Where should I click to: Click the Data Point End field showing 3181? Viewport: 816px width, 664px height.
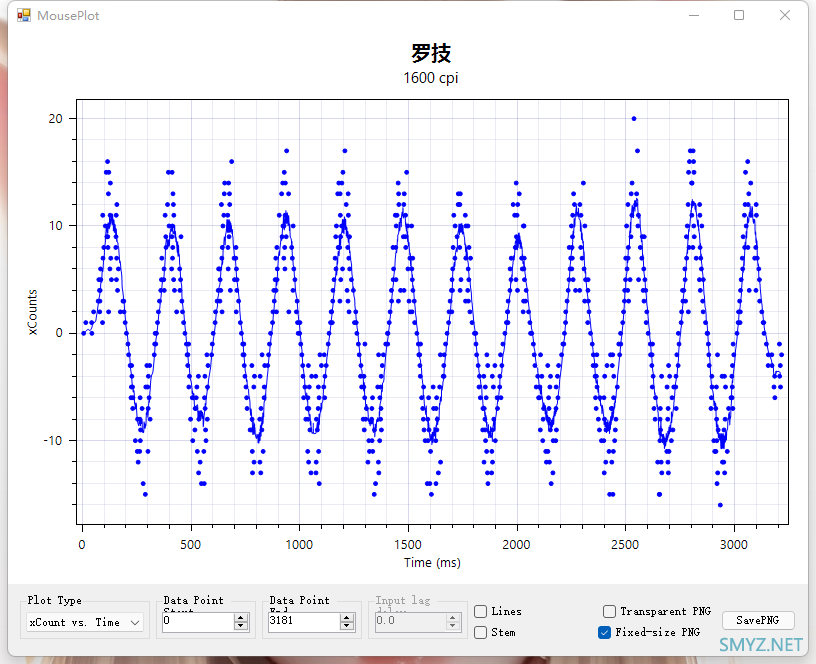tap(304, 621)
